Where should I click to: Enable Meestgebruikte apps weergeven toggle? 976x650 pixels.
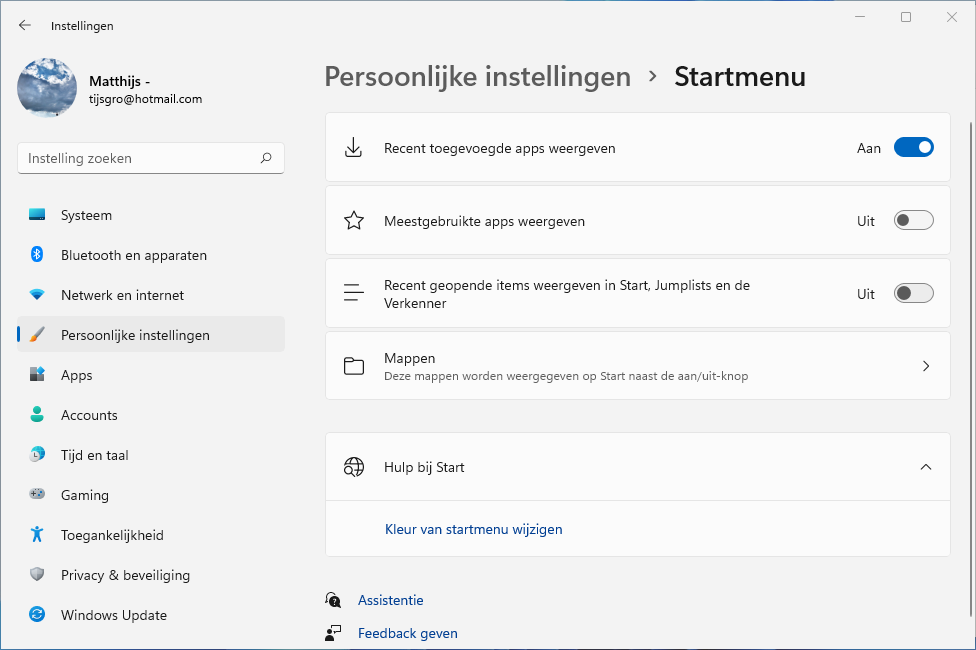[913, 221]
